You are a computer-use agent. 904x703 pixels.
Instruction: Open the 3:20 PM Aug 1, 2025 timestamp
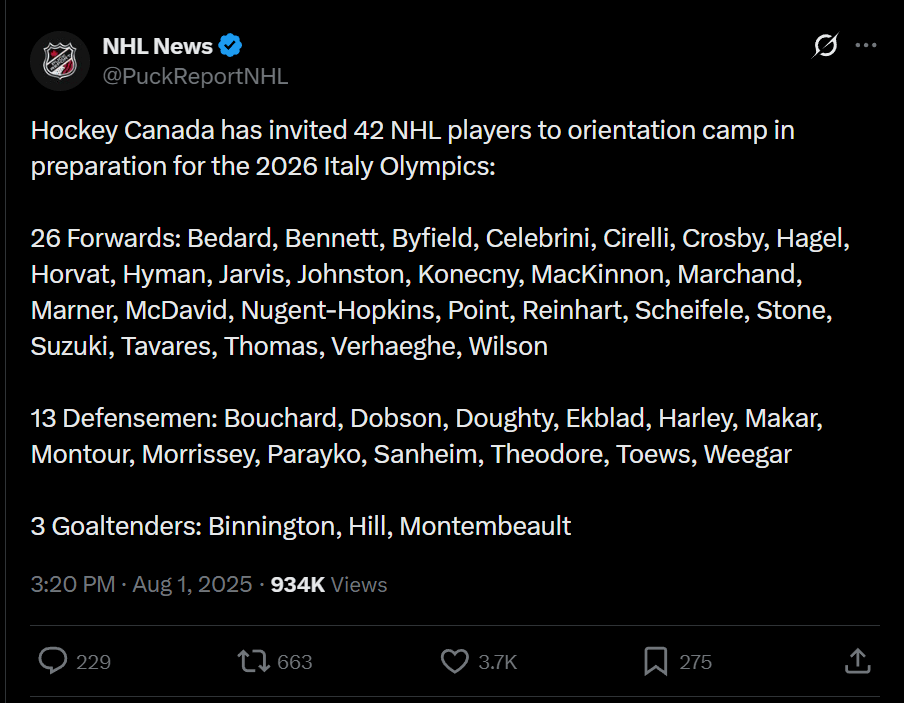141,584
